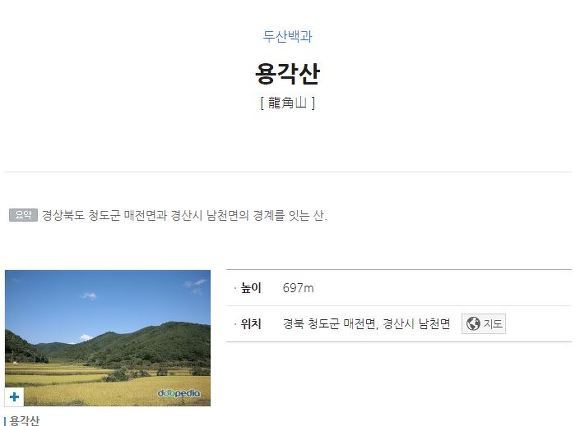Screen dimensions: 580x426
Task: Click 경산시 남천면의 in the summary sentence
Action: [x=210, y=215]
